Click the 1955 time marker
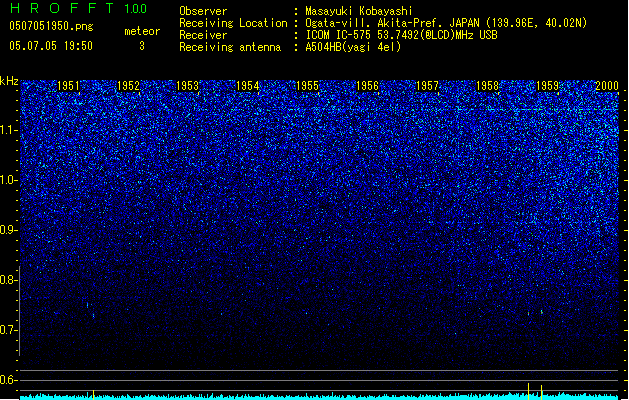629x400 pixels. (307, 86)
